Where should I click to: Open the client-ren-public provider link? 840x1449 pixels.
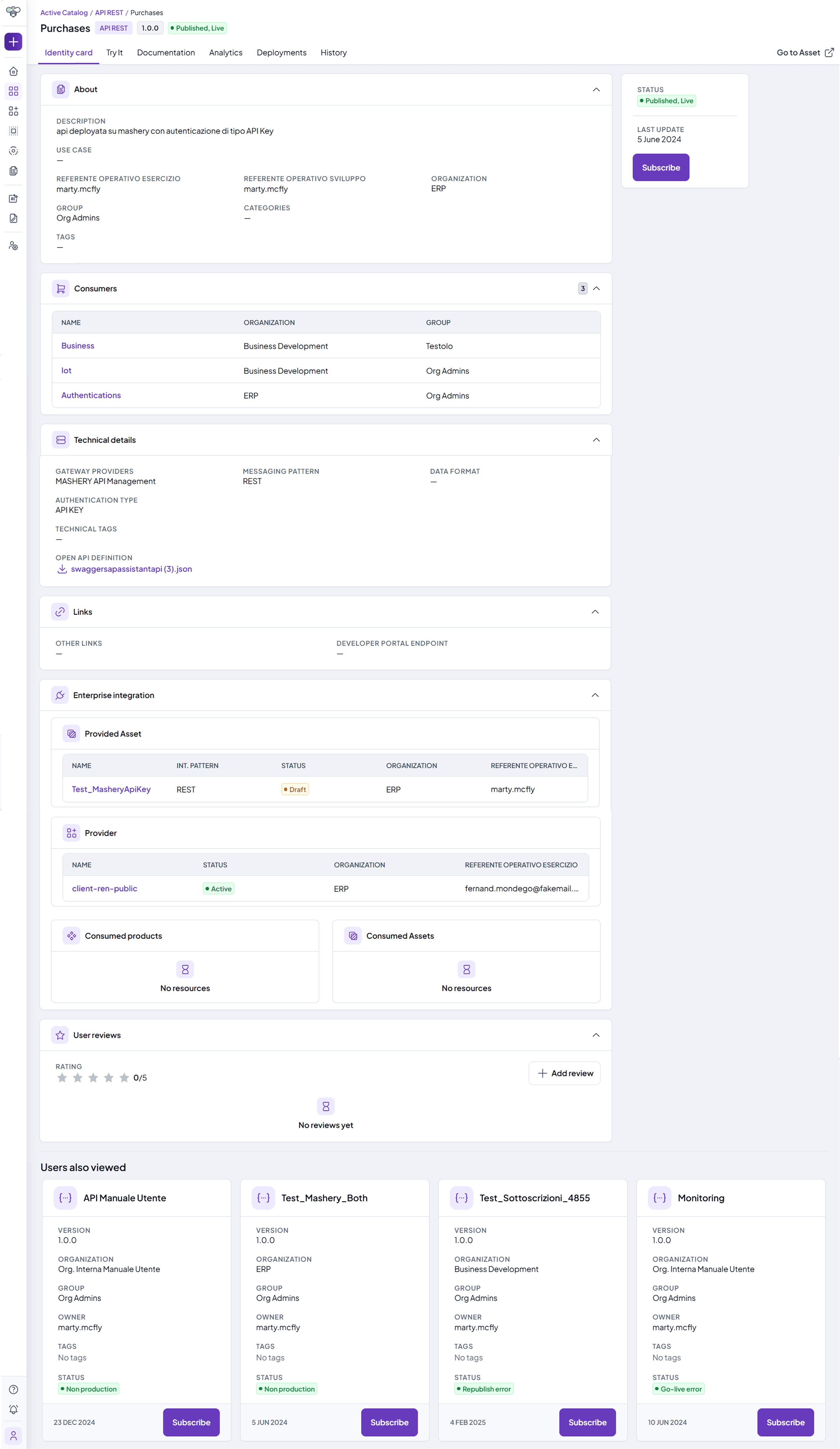[105, 888]
